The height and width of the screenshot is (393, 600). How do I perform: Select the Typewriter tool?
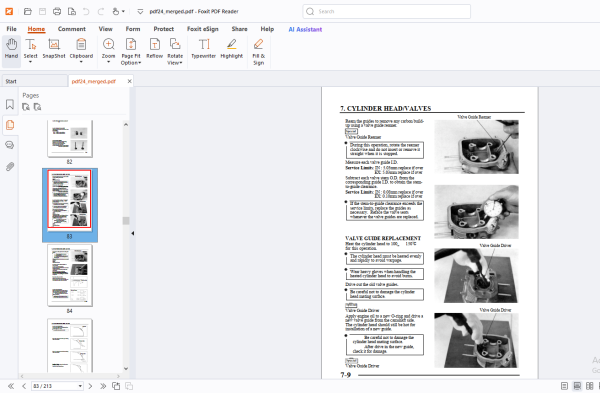(x=204, y=49)
